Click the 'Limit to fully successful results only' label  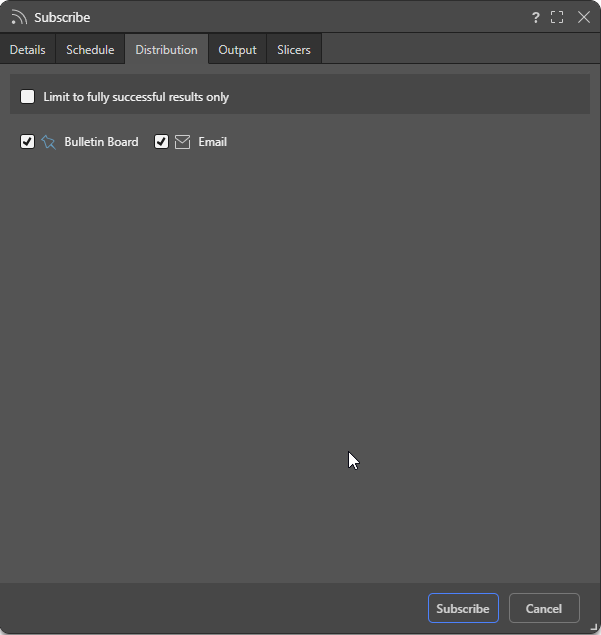136,97
